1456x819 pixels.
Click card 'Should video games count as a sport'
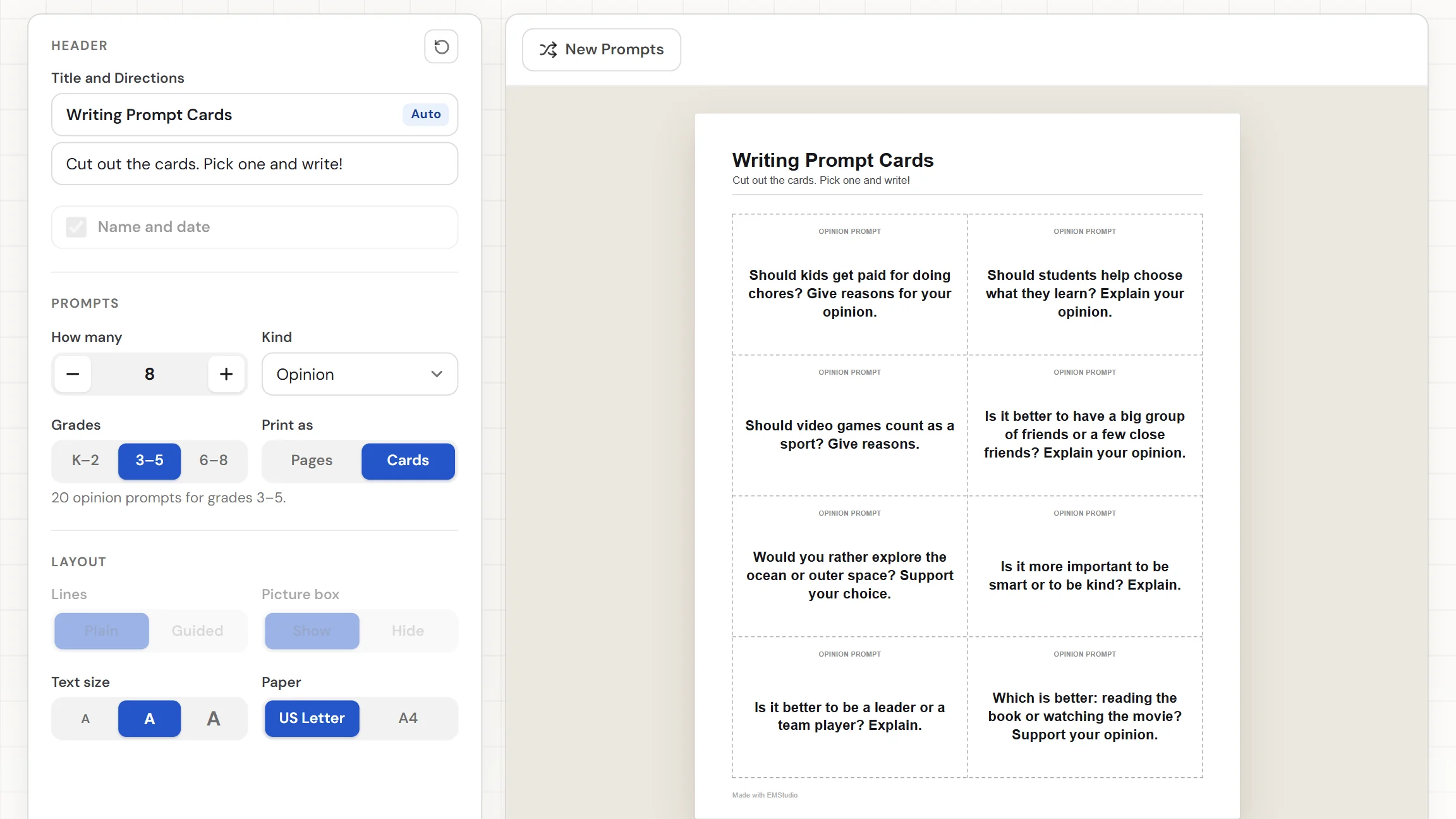point(849,426)
